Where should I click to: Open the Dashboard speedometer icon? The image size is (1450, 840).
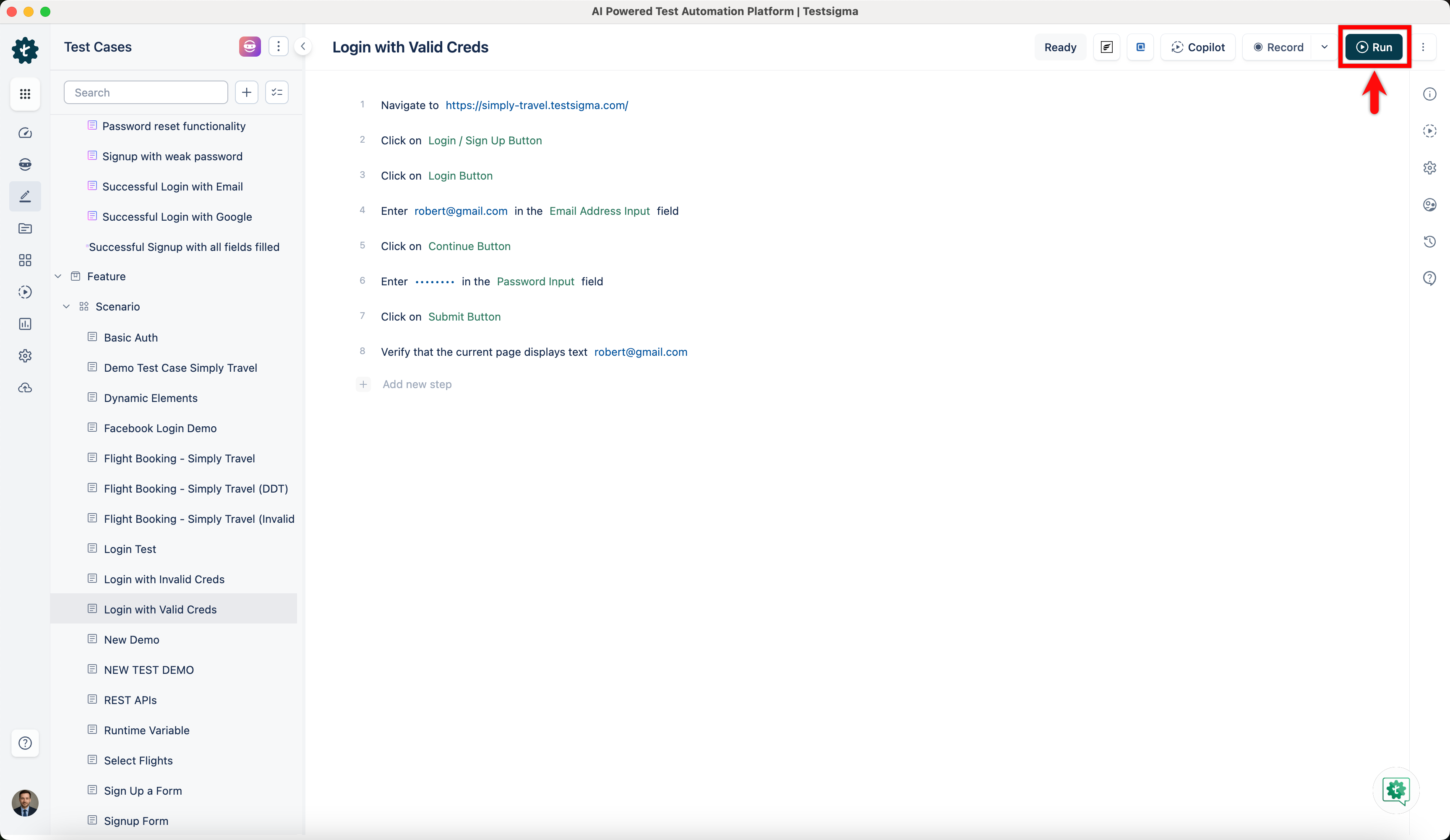tap(25, 132)
